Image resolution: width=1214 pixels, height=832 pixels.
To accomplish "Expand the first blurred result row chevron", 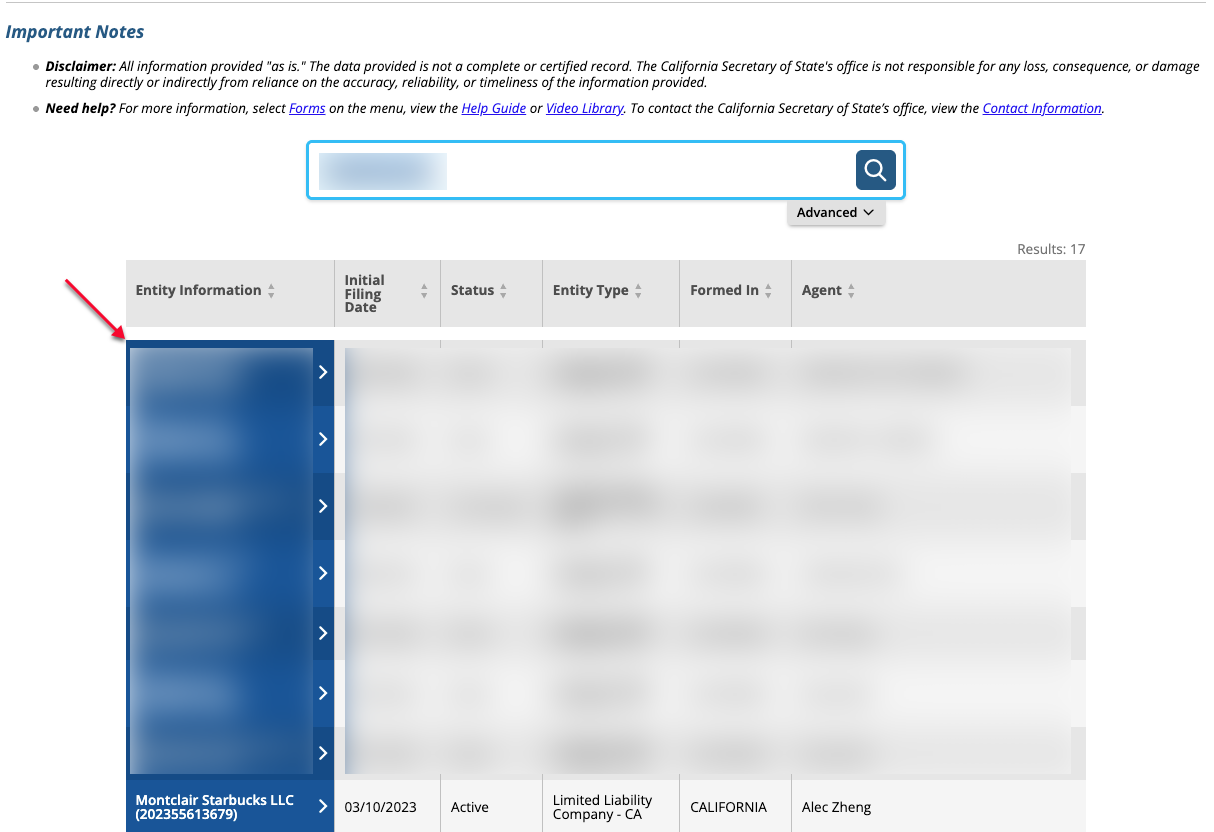I will pyautogui.click(x=323, y=372).
